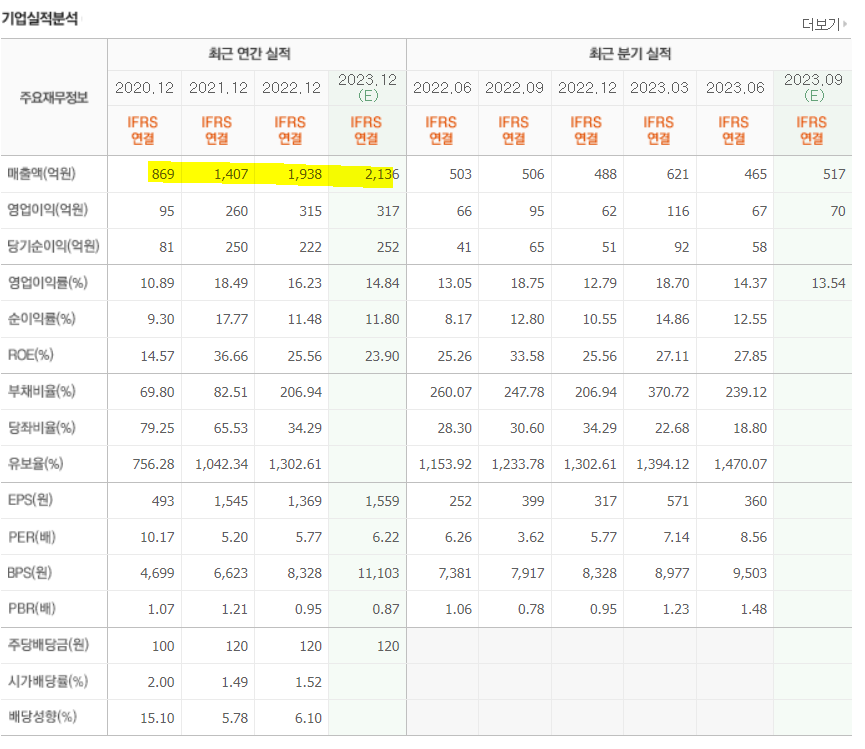865x749 pixels.
Task: Click IFRS 연결 under the 2023.09 (E) column
Action: (812, 130)
